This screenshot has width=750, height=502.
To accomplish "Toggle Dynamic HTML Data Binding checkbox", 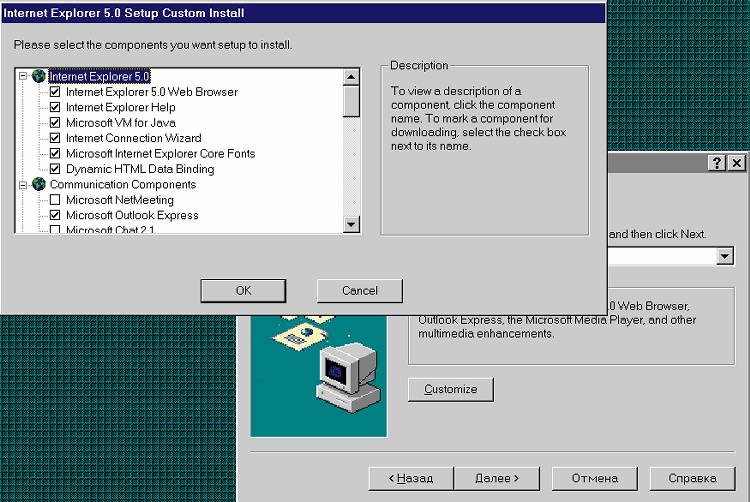I will click(55, 168).
